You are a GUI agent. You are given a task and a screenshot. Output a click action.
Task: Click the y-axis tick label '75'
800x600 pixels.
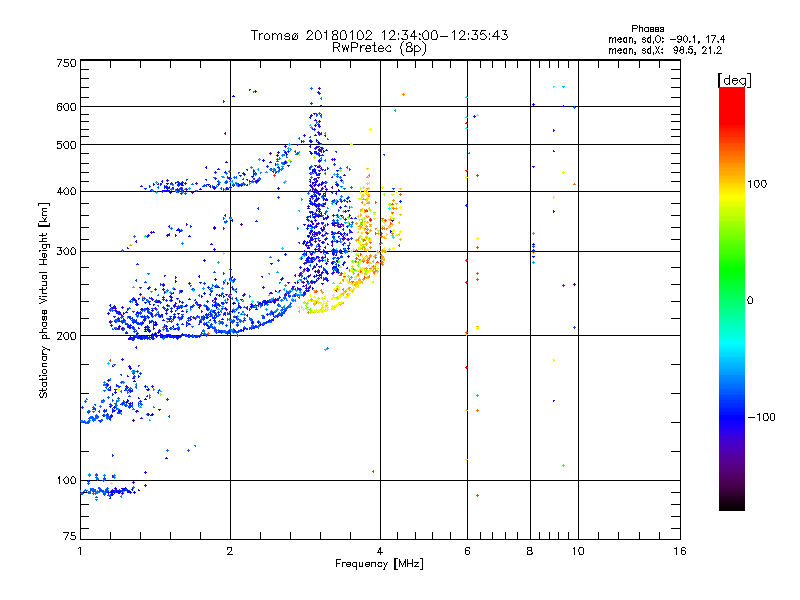click(x=70, y=536)
